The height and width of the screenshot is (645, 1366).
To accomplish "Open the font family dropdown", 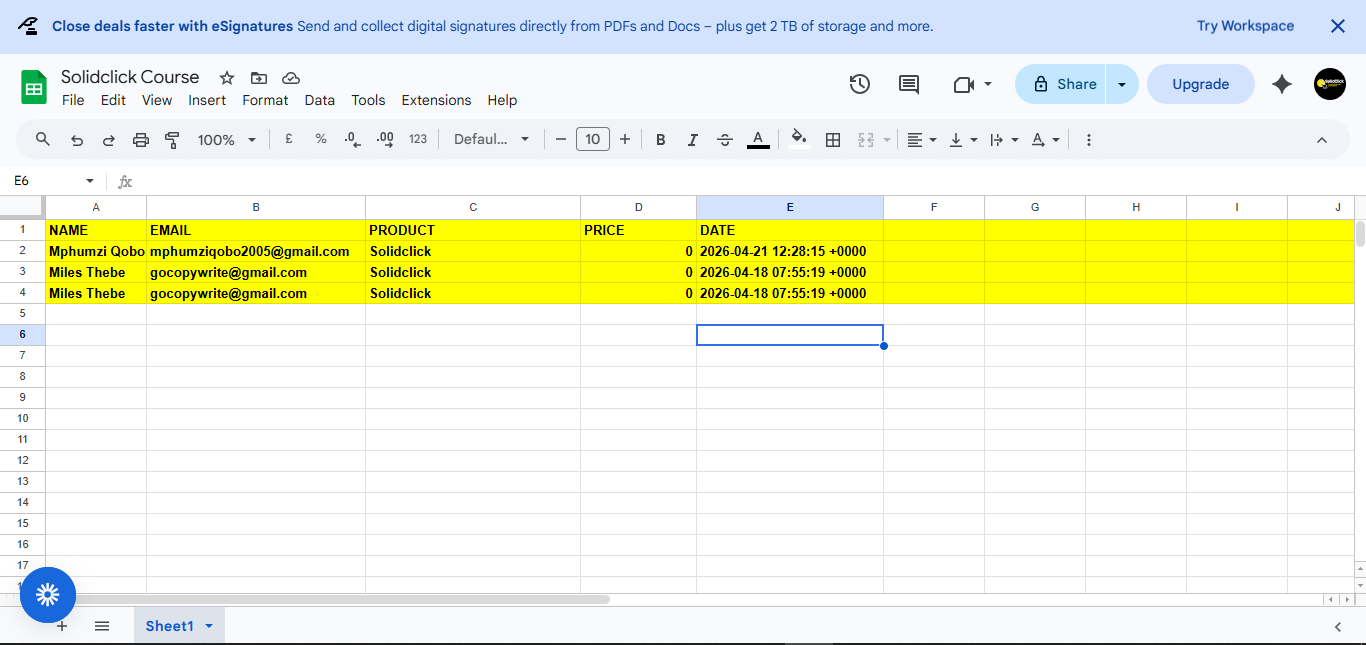I will (x=491, y=140).
